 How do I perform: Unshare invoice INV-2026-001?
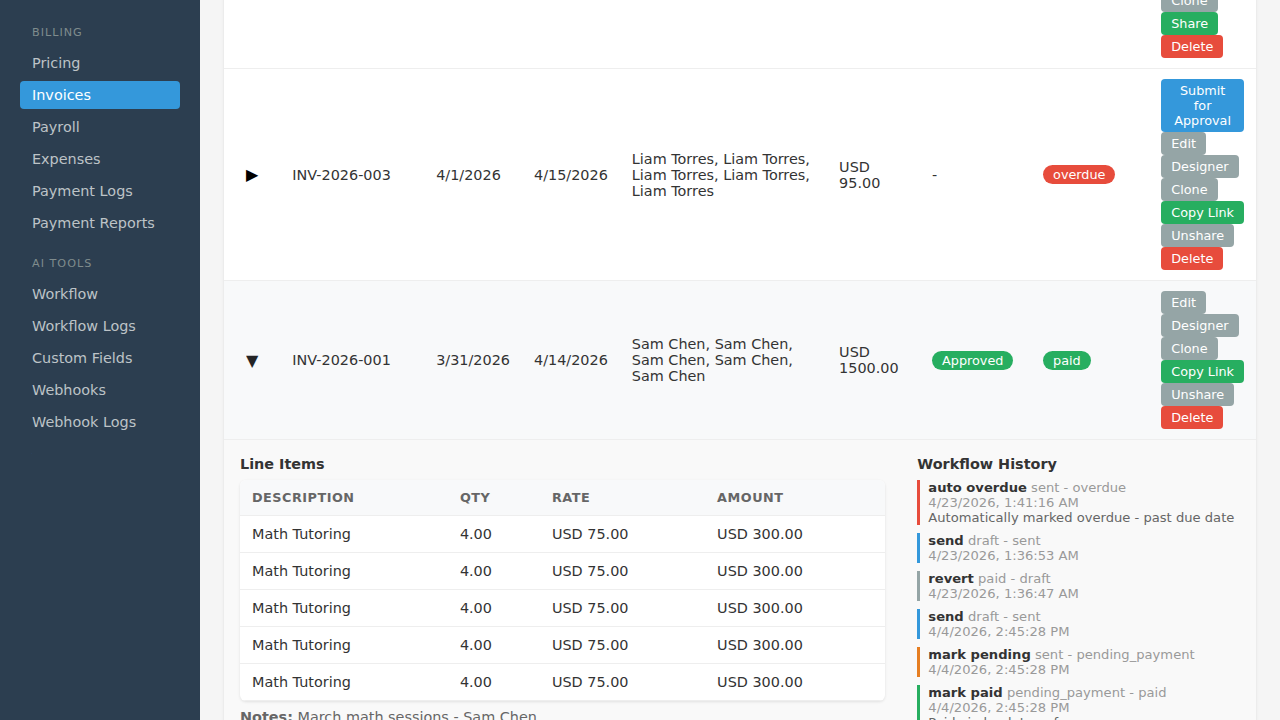tap(1197, 395)
